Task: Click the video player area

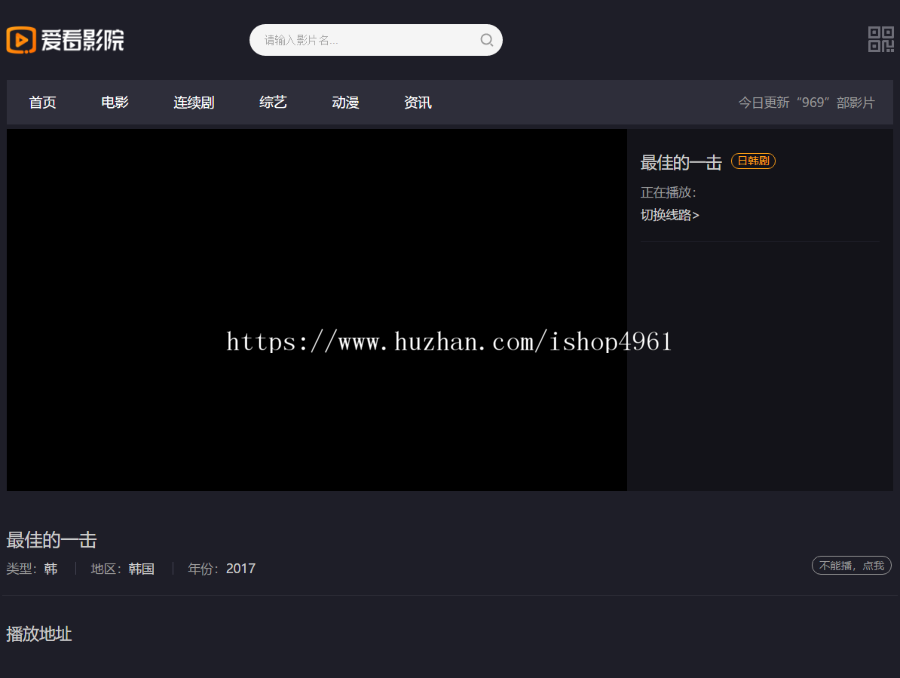Action: pos(315,310)
